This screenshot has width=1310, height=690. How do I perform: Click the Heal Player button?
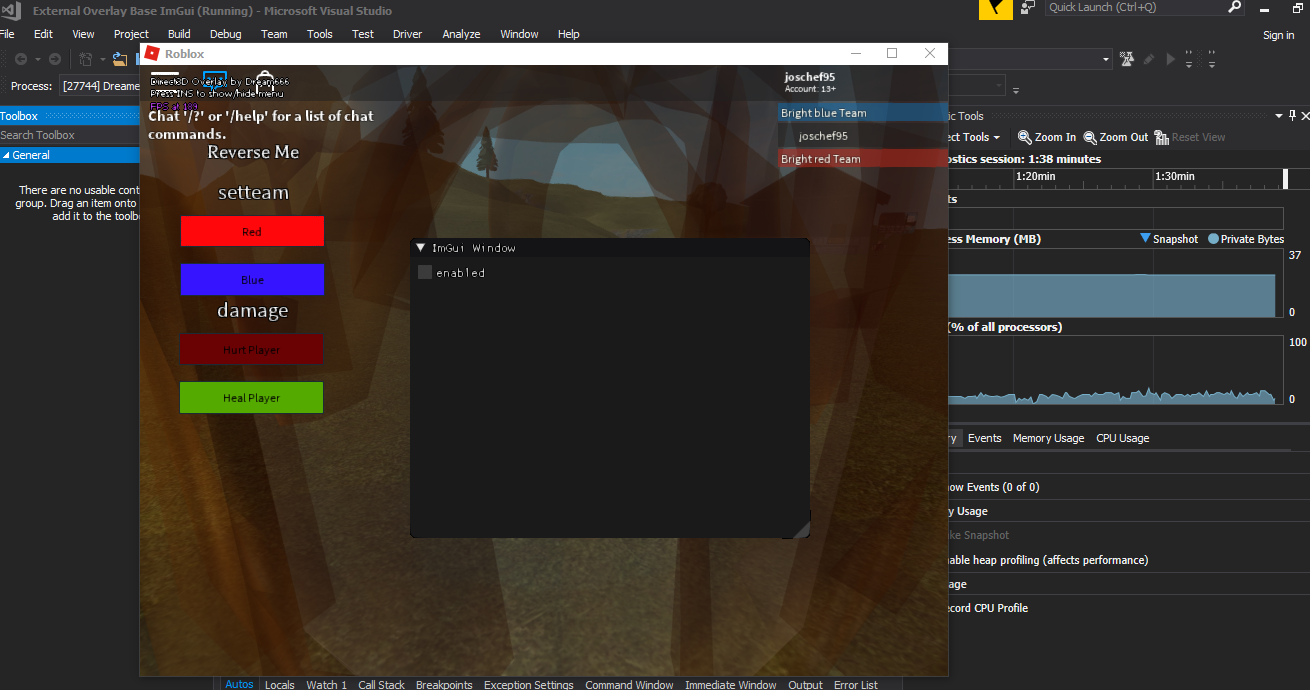[x=251, y=397]
